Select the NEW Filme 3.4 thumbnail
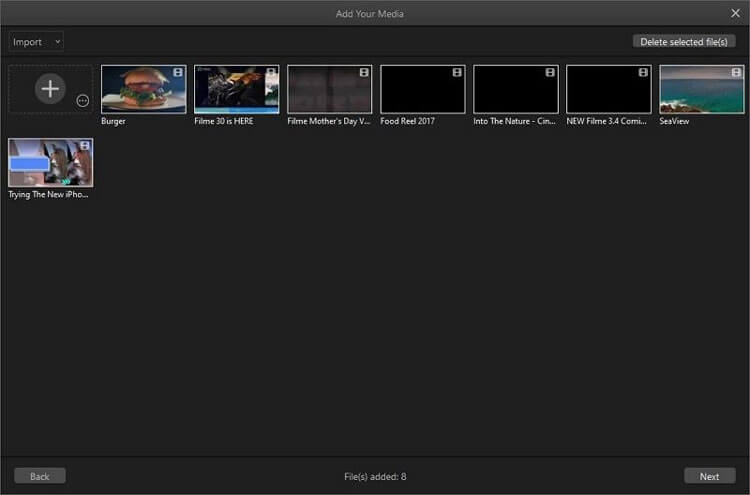Viewport: 750px width, 495px height. pyautogui.click(x=609, y=89)
